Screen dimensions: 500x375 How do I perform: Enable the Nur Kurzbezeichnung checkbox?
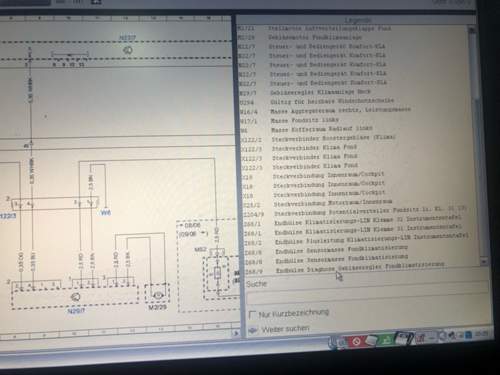click(252, 315)
